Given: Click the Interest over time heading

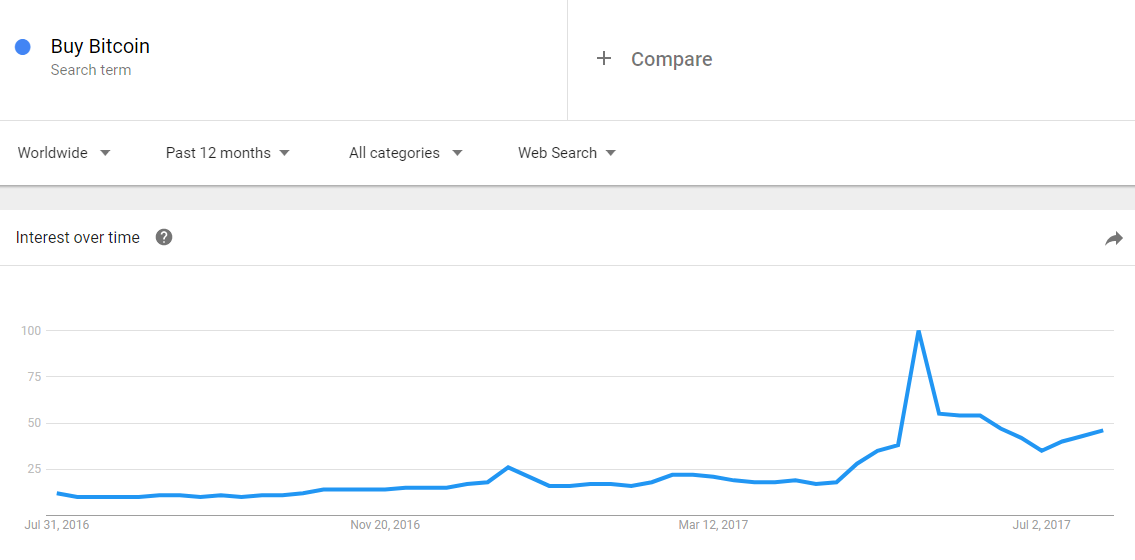Looking at the screenshot, I should click(78, 238).
